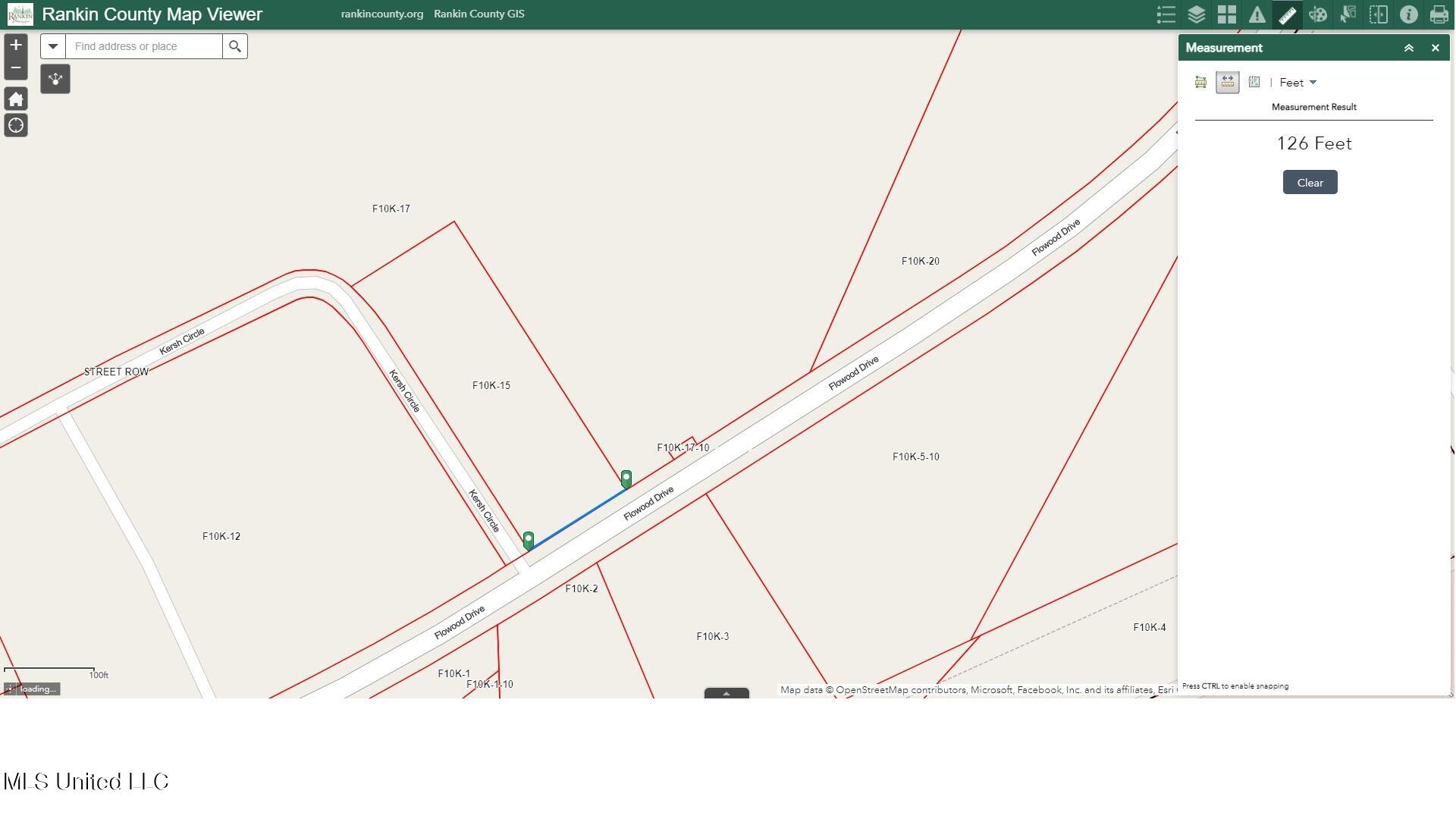This screenshot has width=1456, height=819.
Task: Collapse the Measurement panel
Action: pyautogui.click(x=1408, y=48)
